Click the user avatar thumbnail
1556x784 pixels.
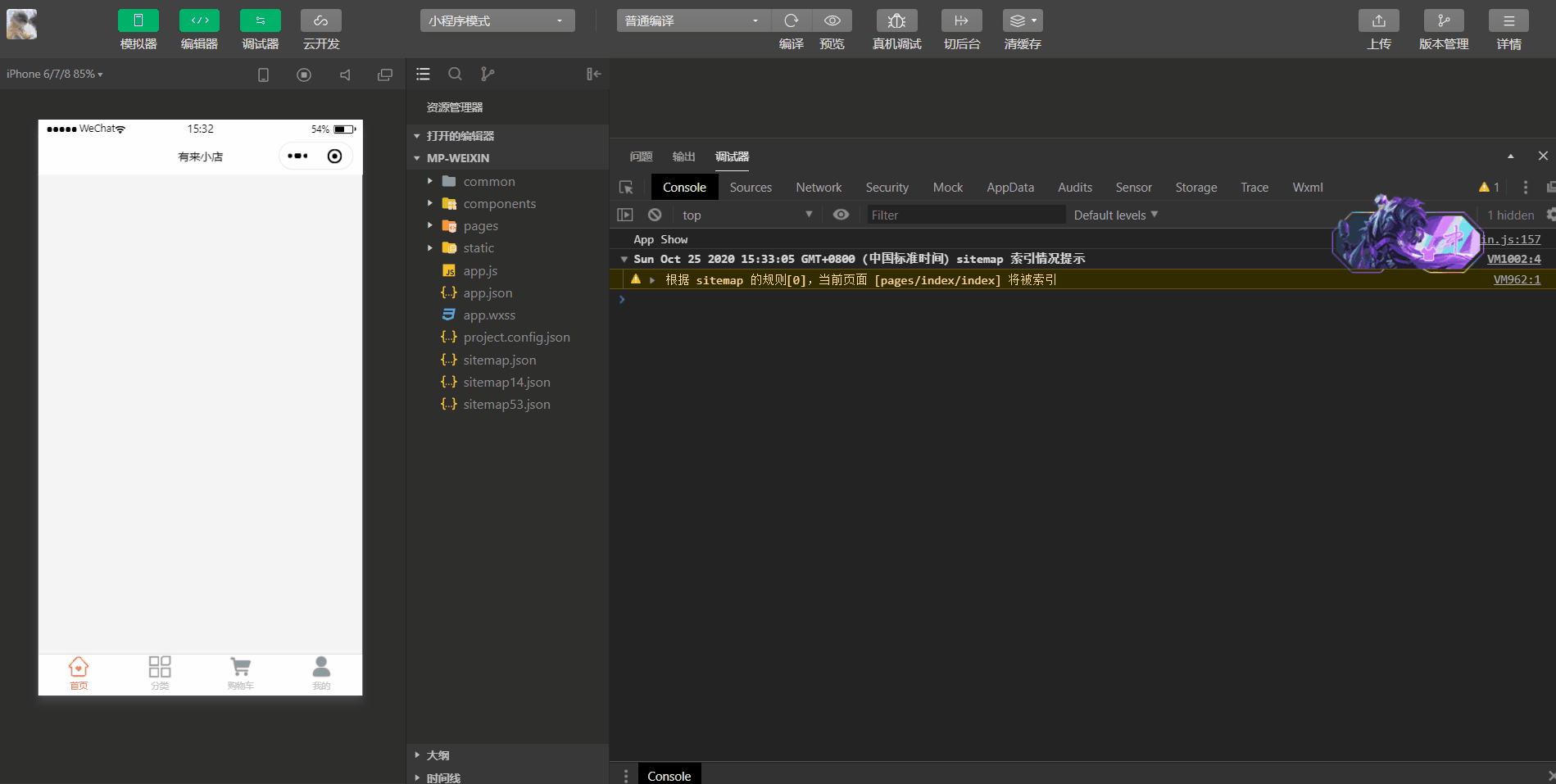(22, 24)
